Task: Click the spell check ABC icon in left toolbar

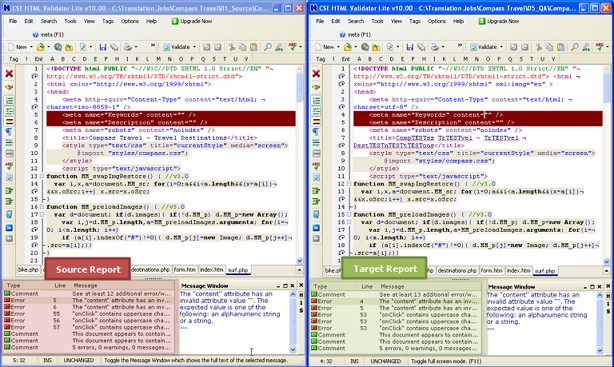Action: 293,47
